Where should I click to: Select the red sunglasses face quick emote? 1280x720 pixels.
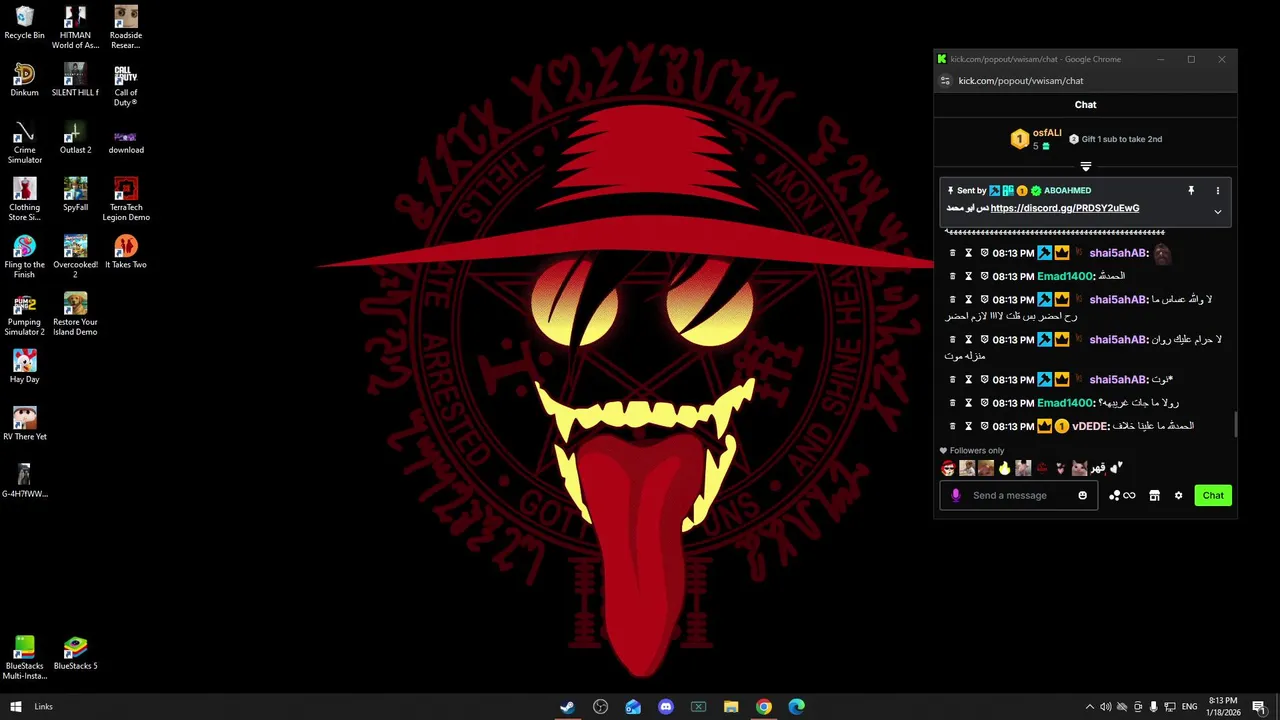[x=948, y=468]
